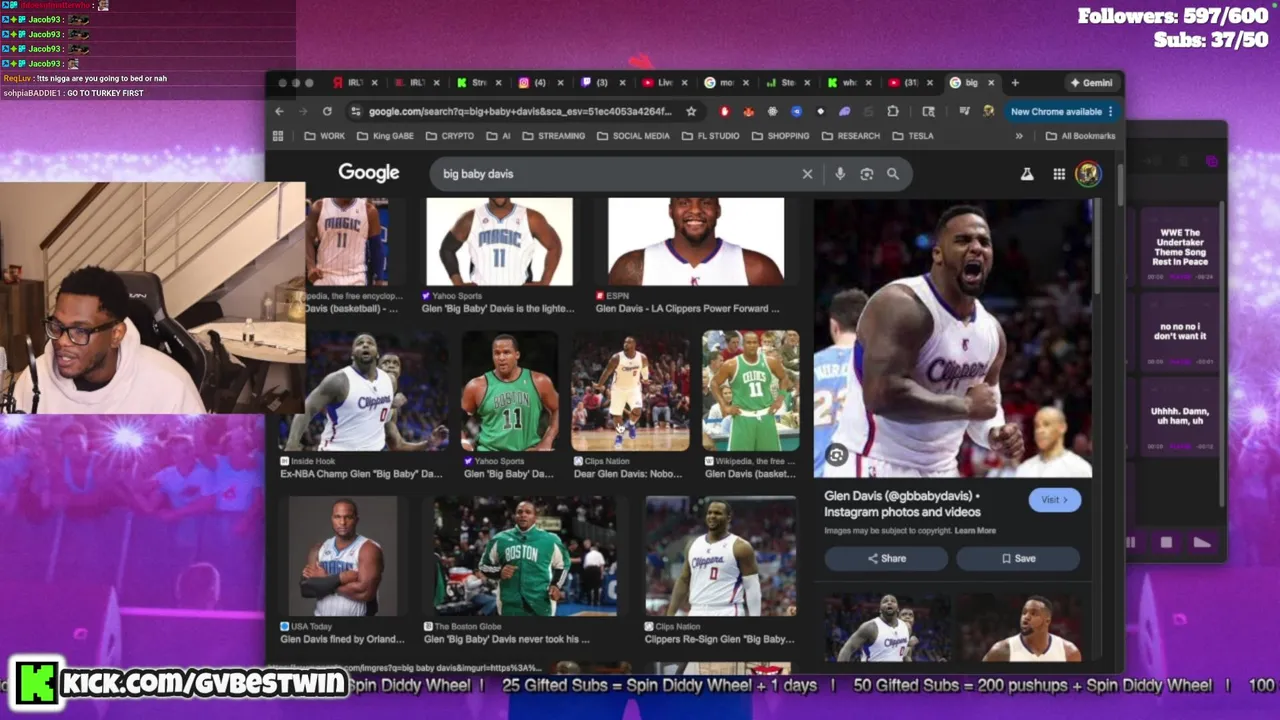Screen dimensions: 1280x720
Task: Open a new browser tab
Action: click(x=1015, y=83)
